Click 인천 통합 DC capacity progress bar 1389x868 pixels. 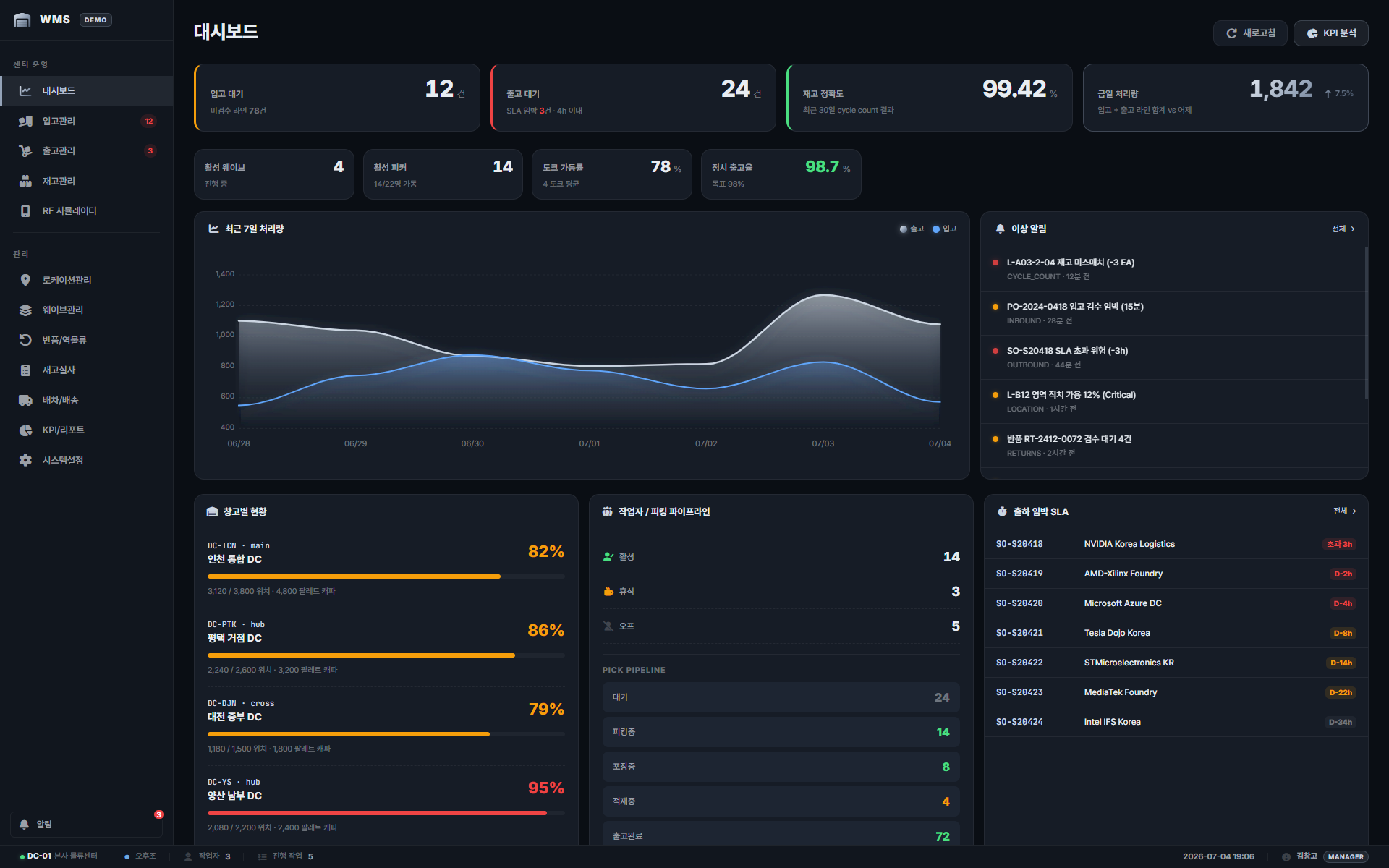click(x=386, y=576)
